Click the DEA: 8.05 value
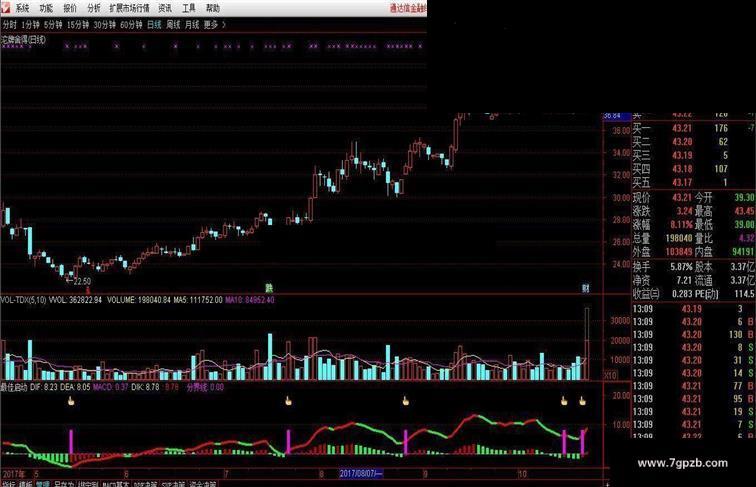 (75, 387)
